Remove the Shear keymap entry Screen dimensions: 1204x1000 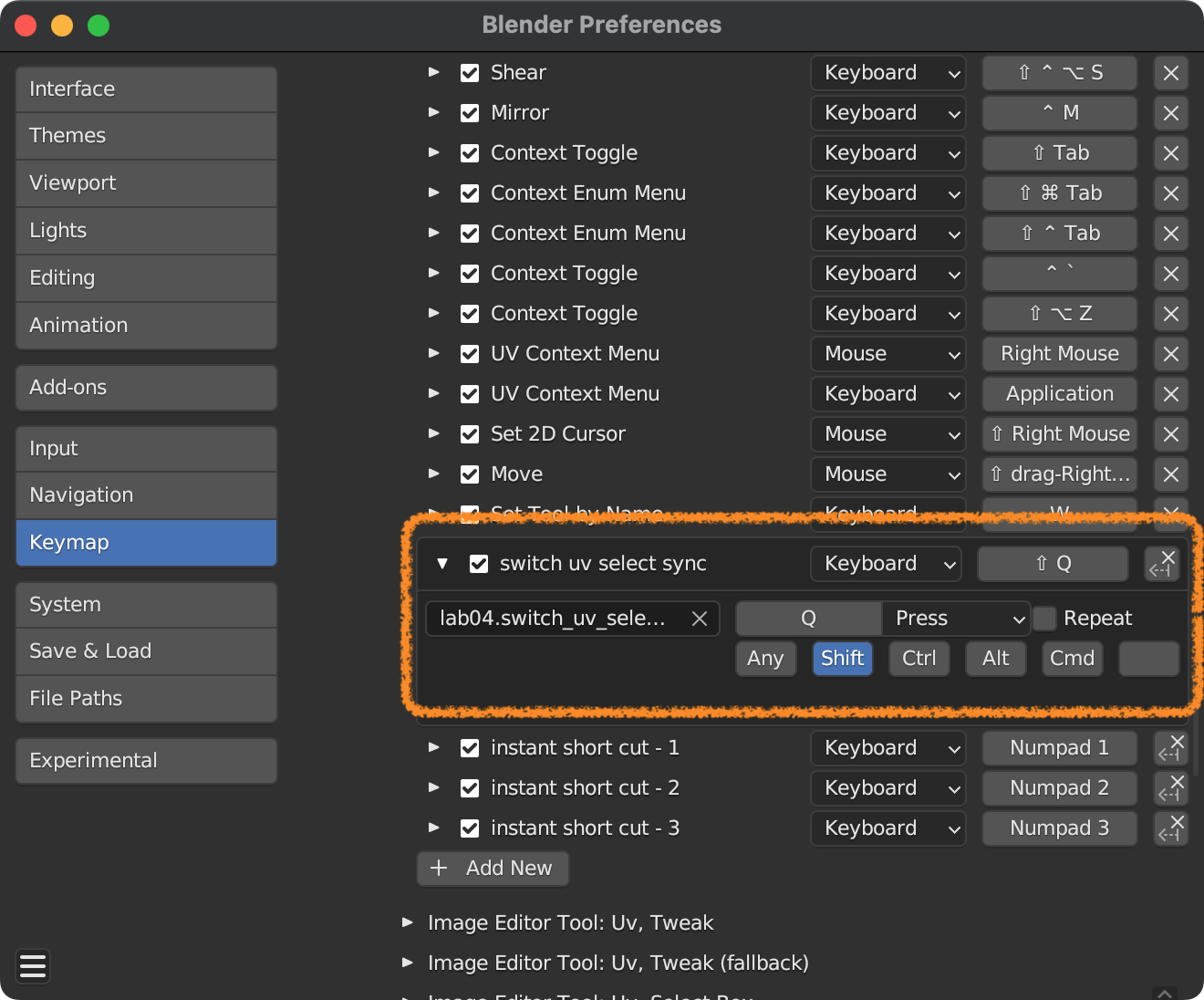point(1171,73)
